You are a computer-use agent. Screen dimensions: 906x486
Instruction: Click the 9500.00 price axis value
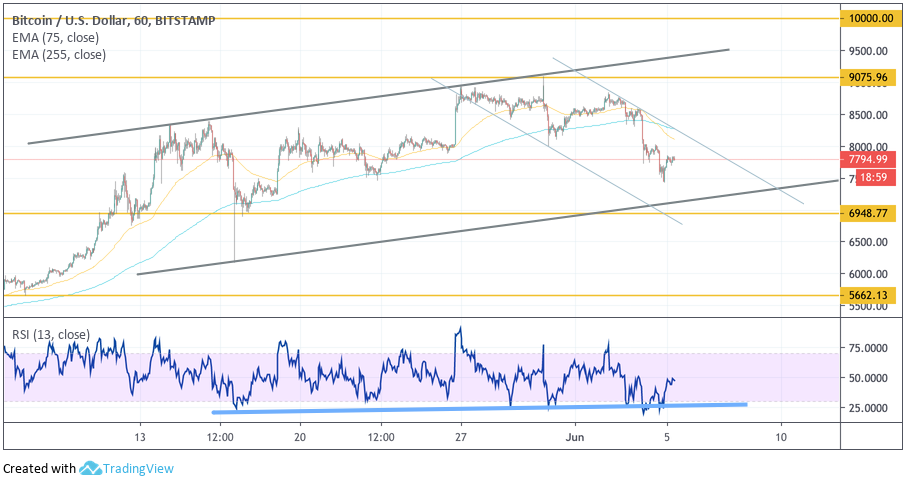click(x=868, y=51)
